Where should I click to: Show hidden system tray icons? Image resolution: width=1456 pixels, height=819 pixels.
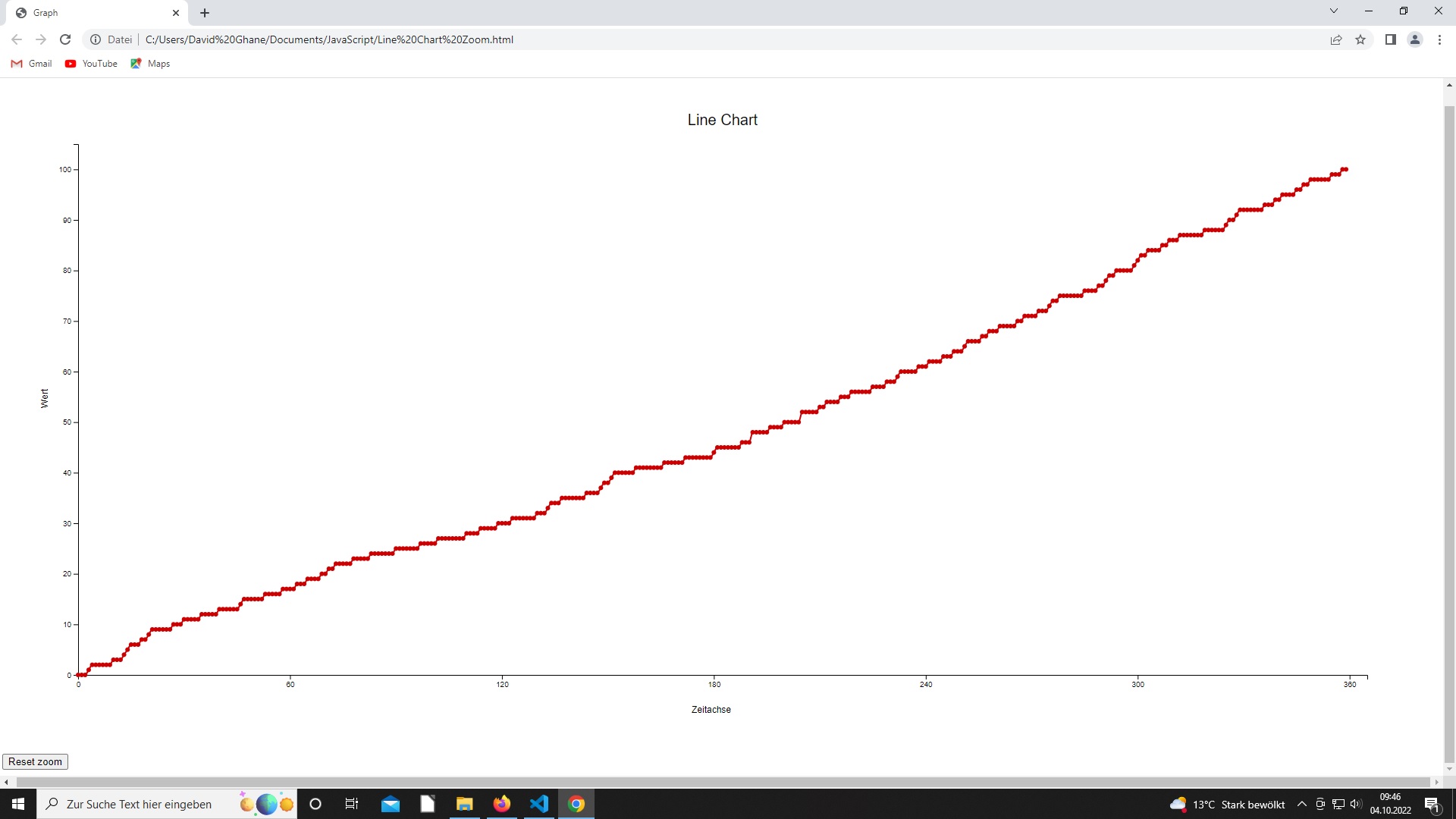coord(1302,804)
